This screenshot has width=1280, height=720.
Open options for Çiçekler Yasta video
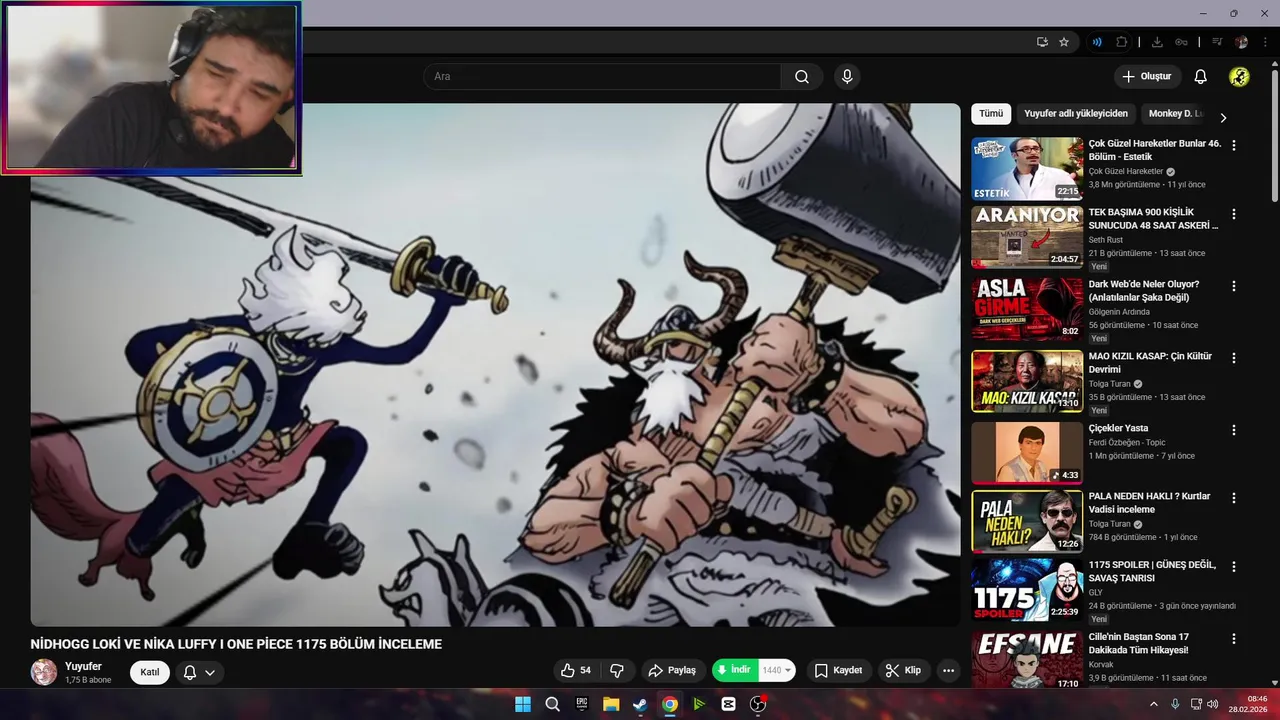pyautogui.click(x=1233, y=430)
